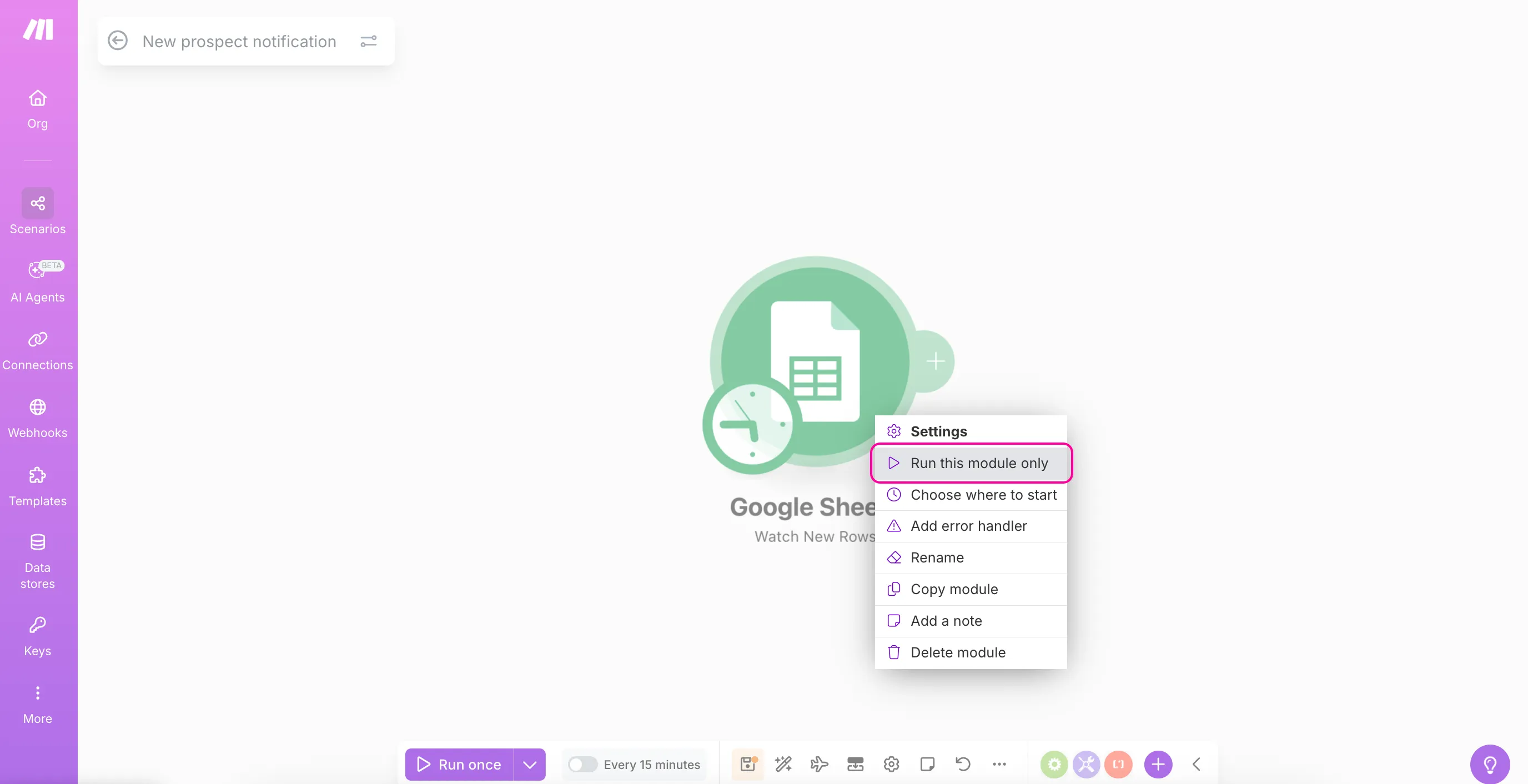Open the clock schedule on Google Sheets module
The height and width of the screenshot is (784, 1528).
752,425
